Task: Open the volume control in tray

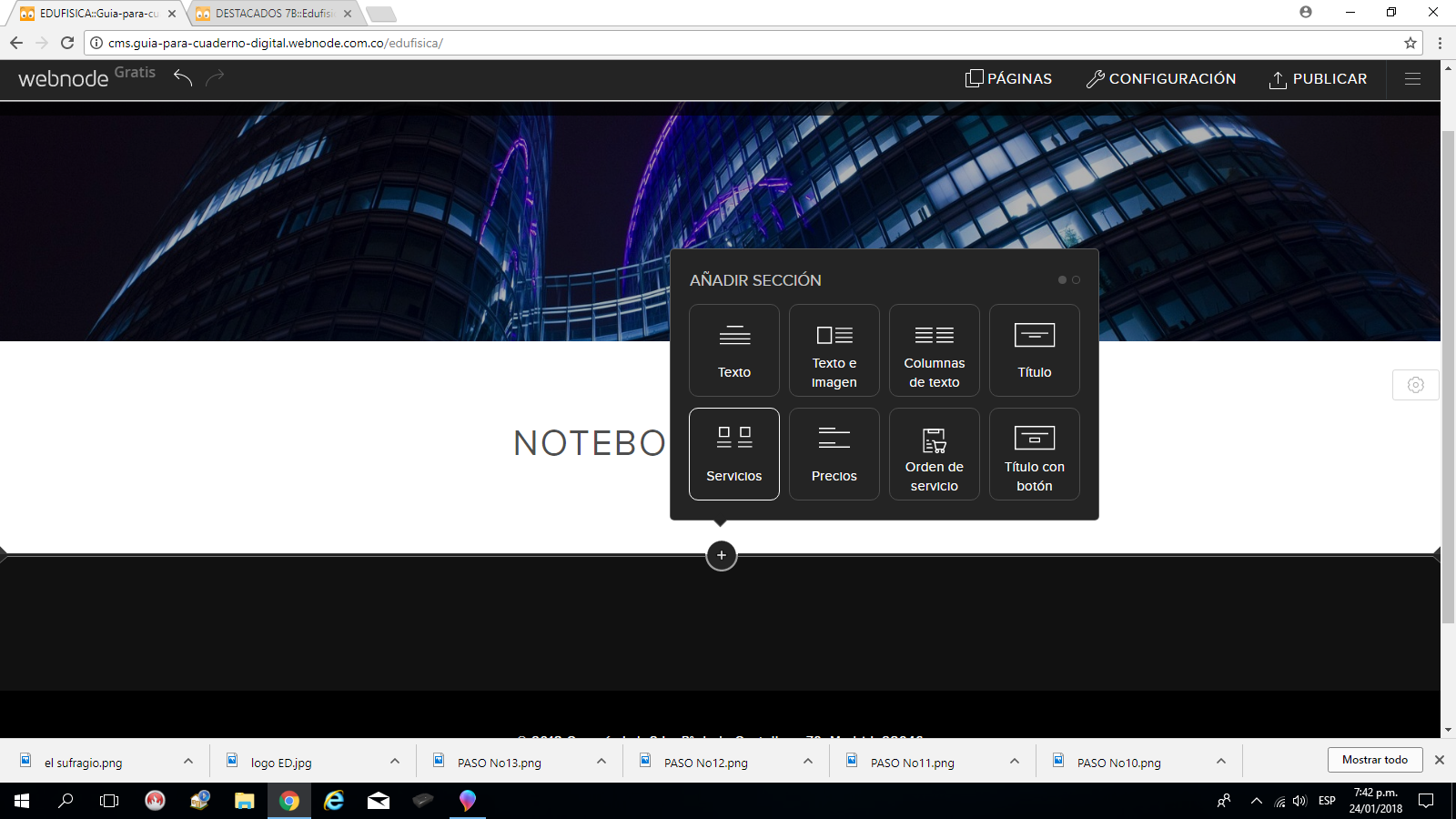Action: [x=1299, y=801]
